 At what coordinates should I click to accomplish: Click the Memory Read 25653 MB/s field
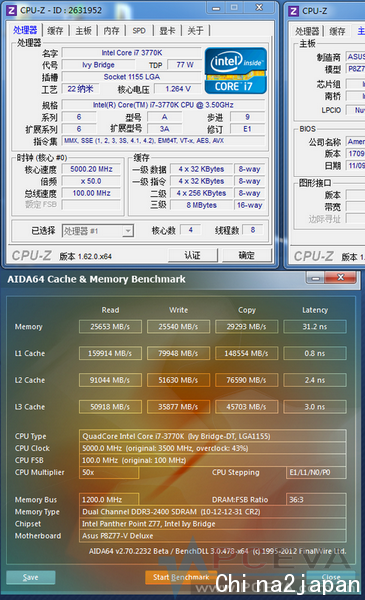tap(110, 327)
